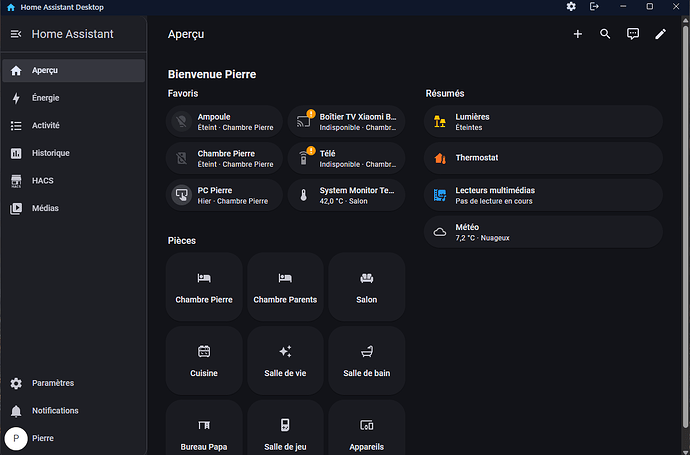This screenshot has width=690, height=455.
Task: Open the Notifications panel
Action: (x=55, y=411)
